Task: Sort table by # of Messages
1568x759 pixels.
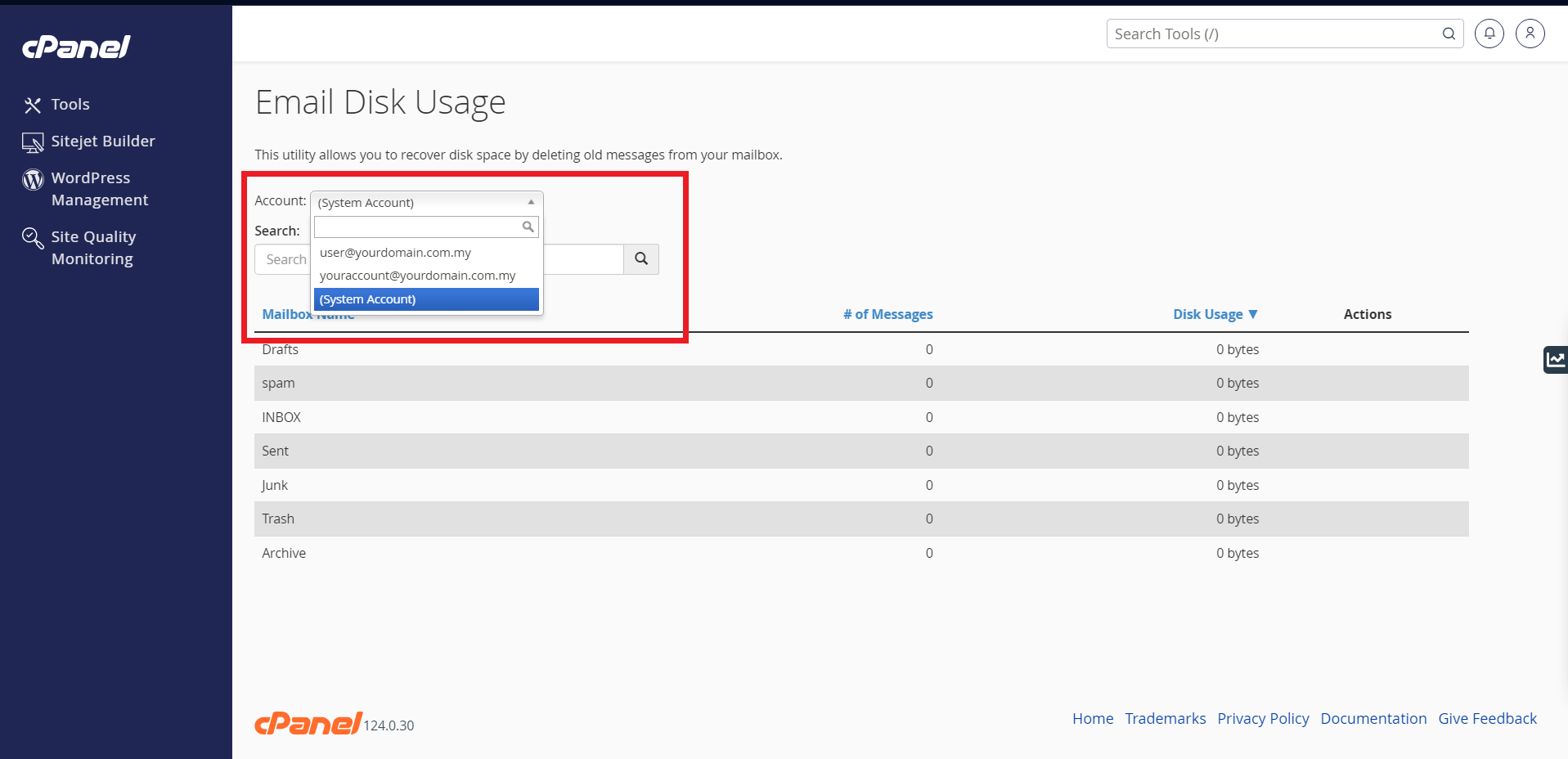Action: tap(887, 314)
